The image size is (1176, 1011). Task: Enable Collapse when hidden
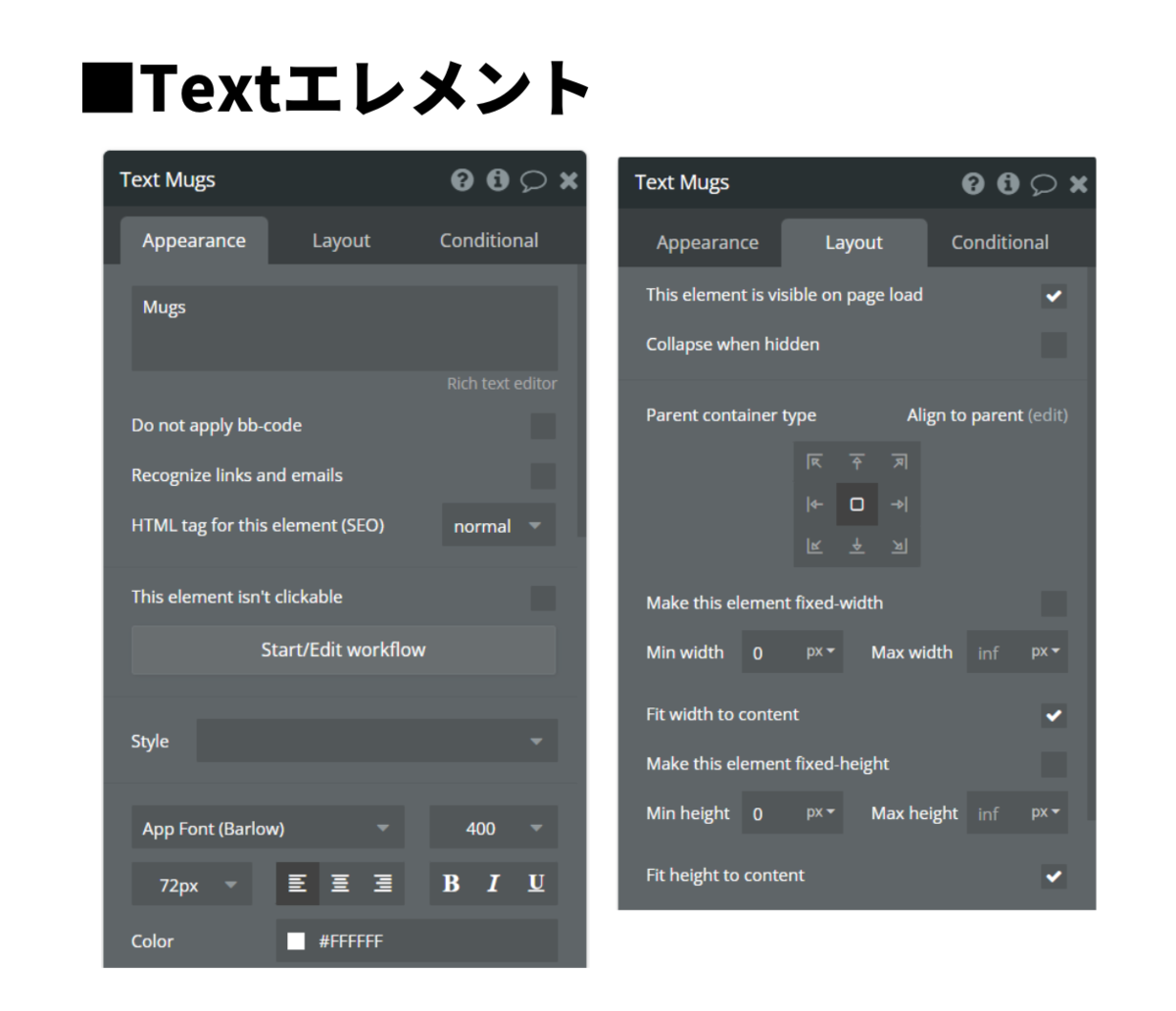(x=1053, y=345)
